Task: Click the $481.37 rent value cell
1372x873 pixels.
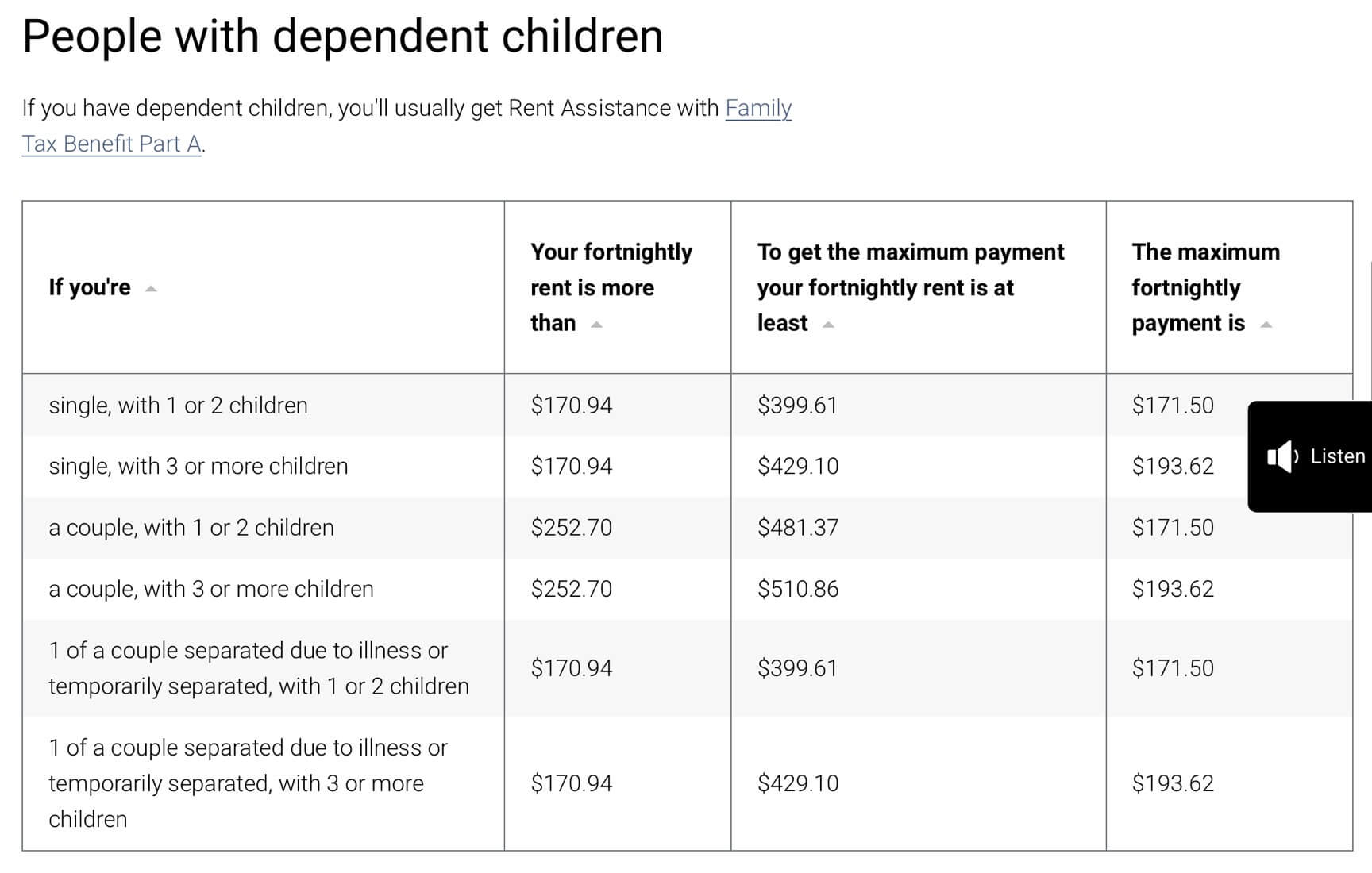Action: coord(798,528)
